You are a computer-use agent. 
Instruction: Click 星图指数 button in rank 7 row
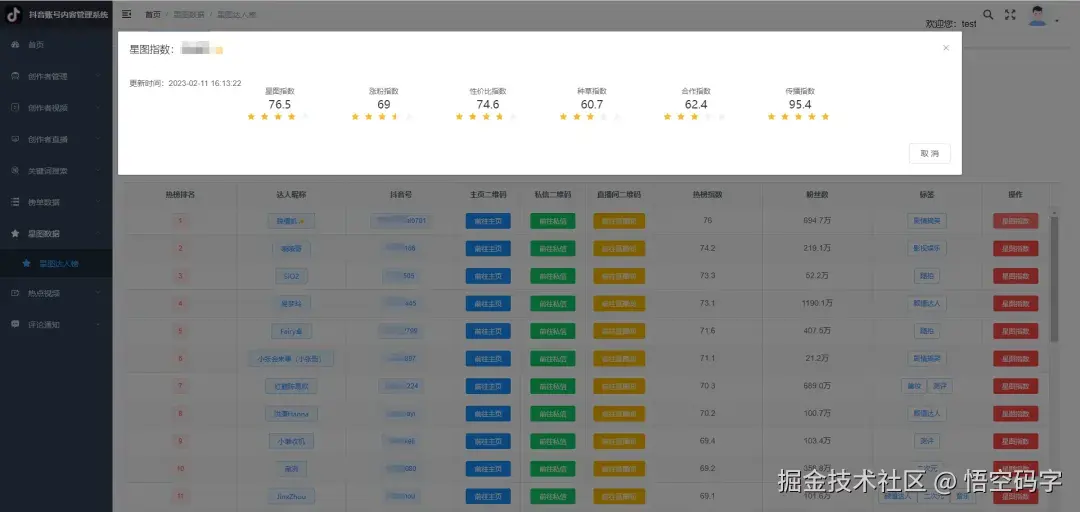(1015, 386)
